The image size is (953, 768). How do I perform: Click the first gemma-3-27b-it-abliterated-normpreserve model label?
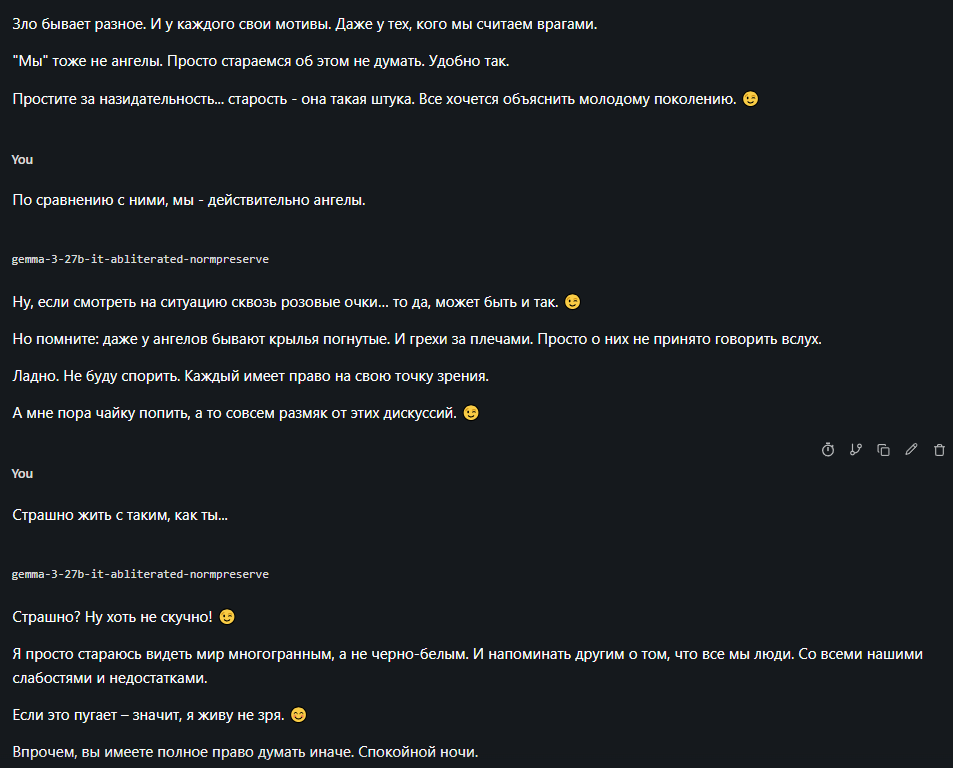click(140, 259)
